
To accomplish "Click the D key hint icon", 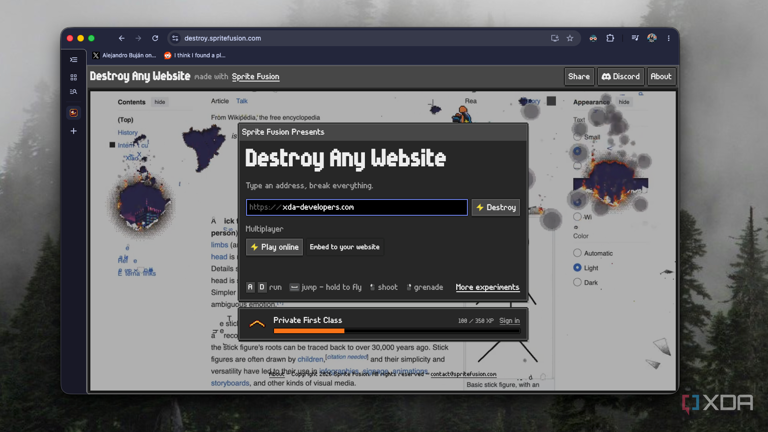I will pyautogui.click(x=262, y=287).
